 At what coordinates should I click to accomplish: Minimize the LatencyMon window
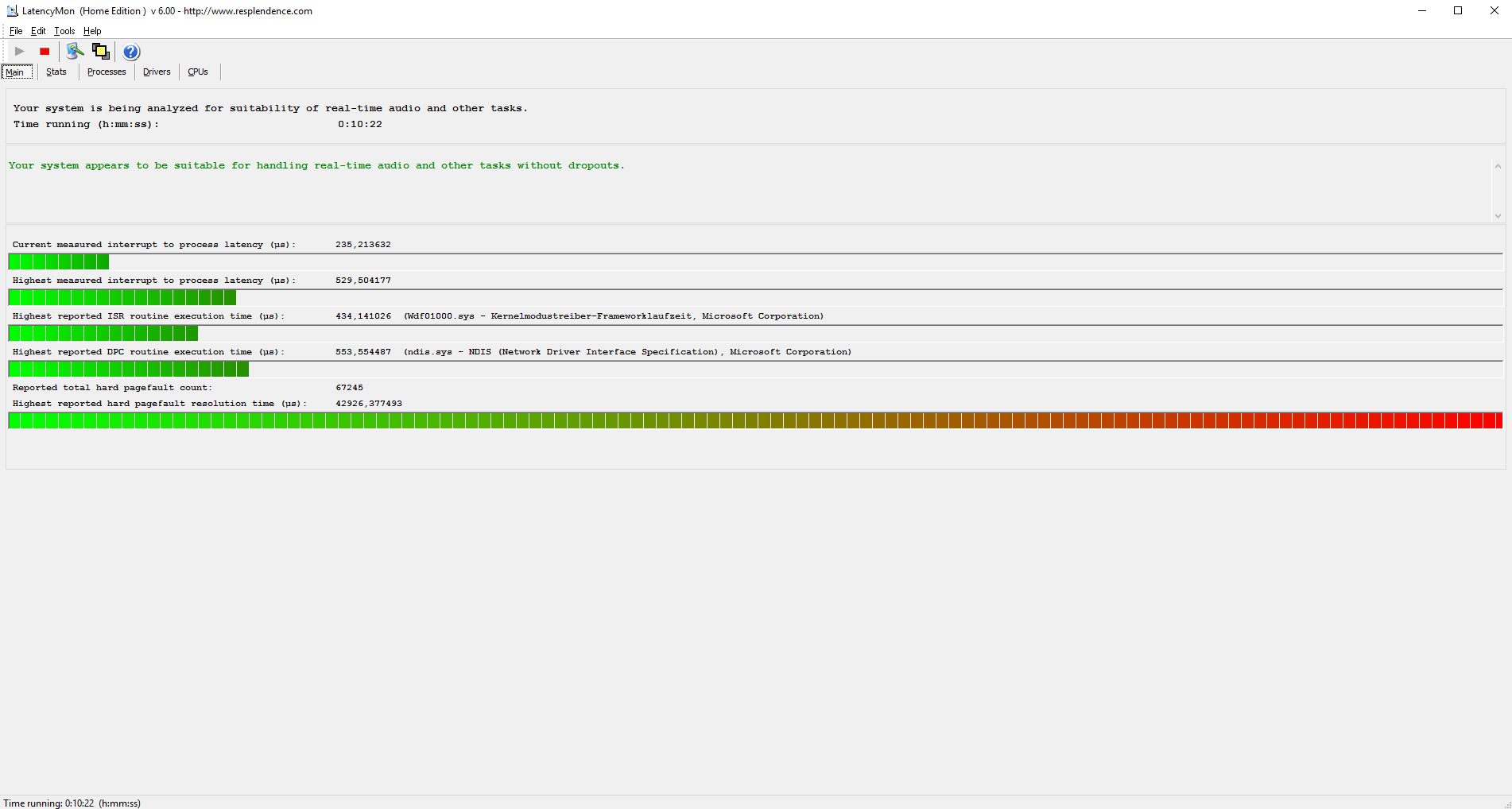coord(1422,10)
